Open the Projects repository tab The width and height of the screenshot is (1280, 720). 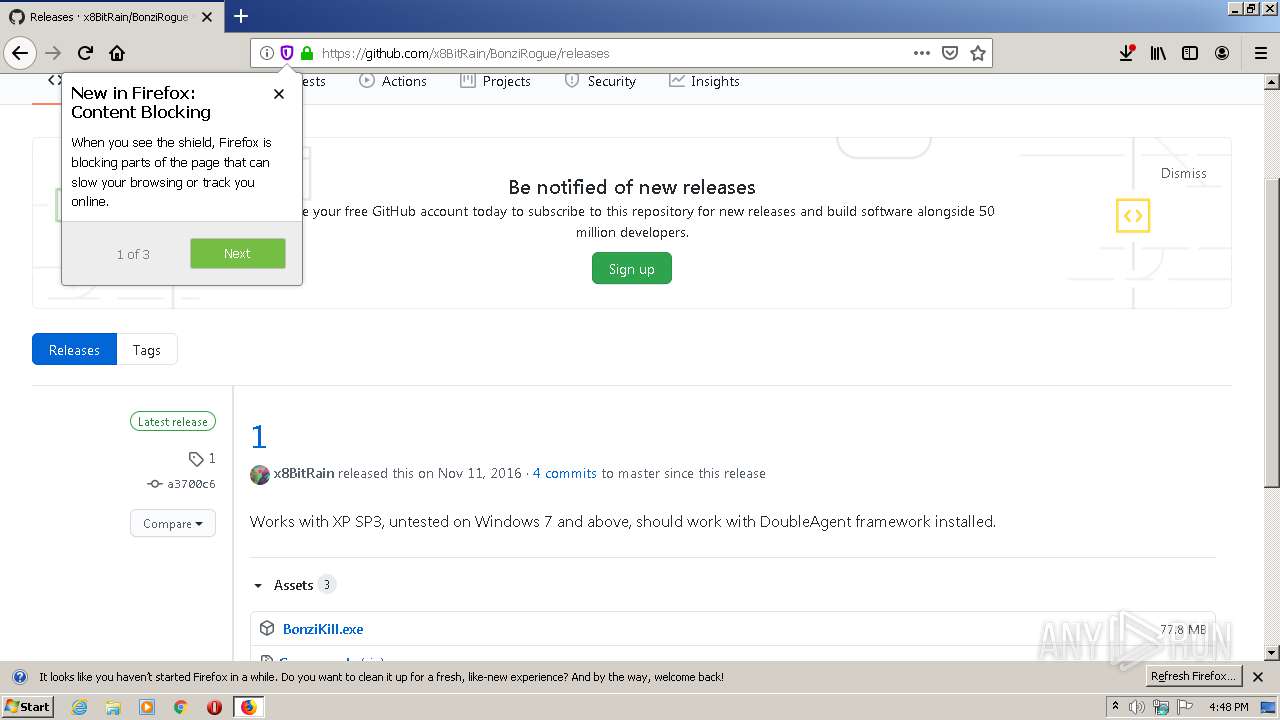coord(495,81)
